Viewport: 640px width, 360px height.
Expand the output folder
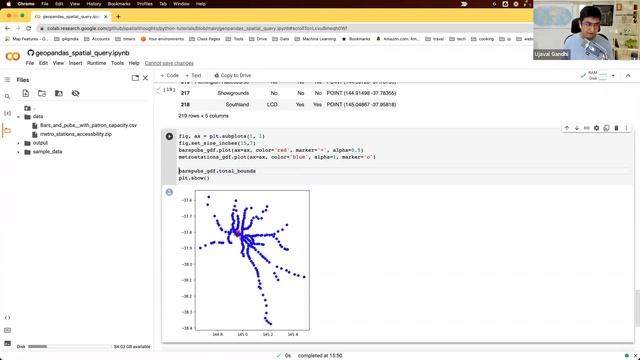click(x=18, y=143)
